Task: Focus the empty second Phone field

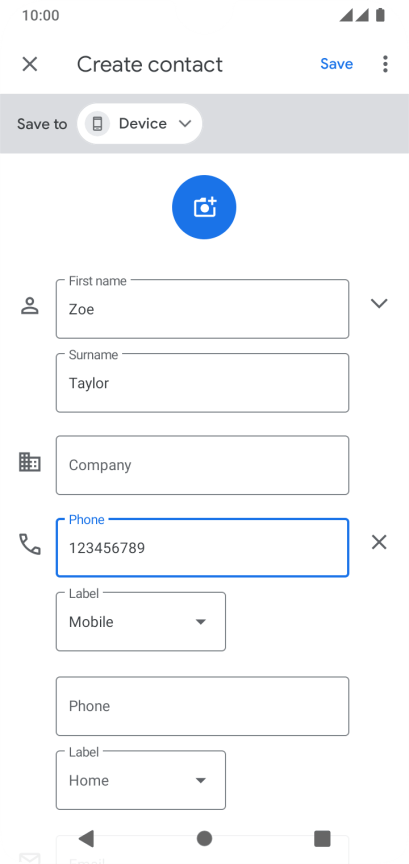Action: (202, 706)
